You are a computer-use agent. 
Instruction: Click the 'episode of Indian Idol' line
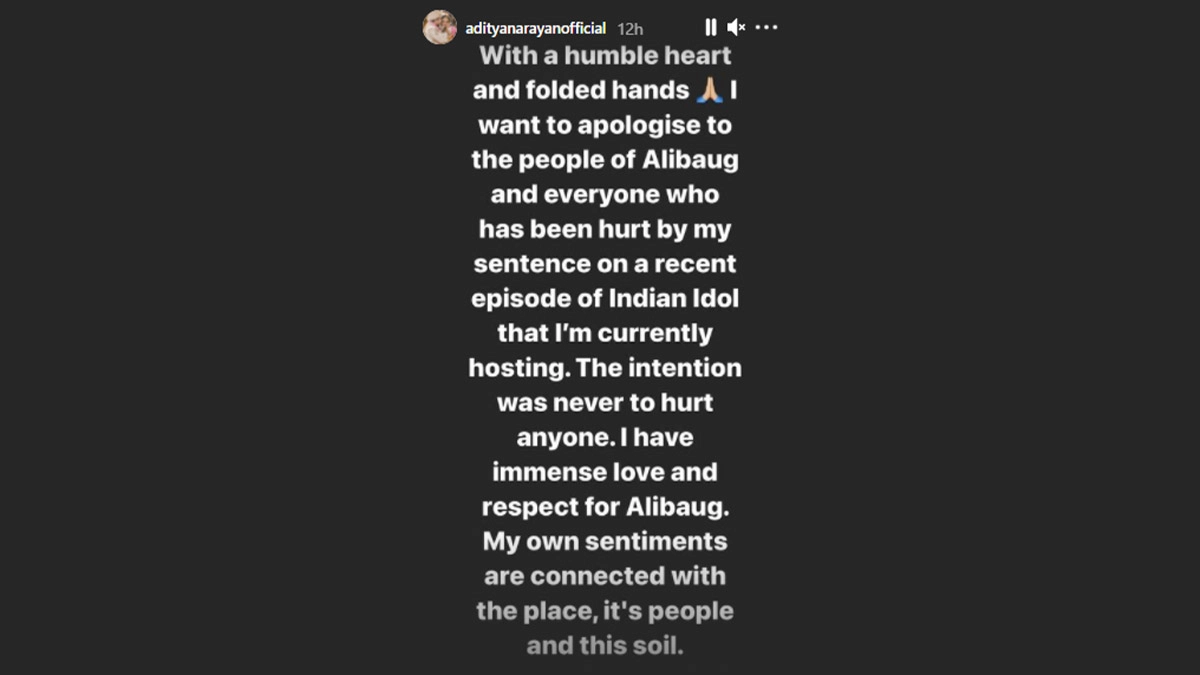tap(605, 298)
